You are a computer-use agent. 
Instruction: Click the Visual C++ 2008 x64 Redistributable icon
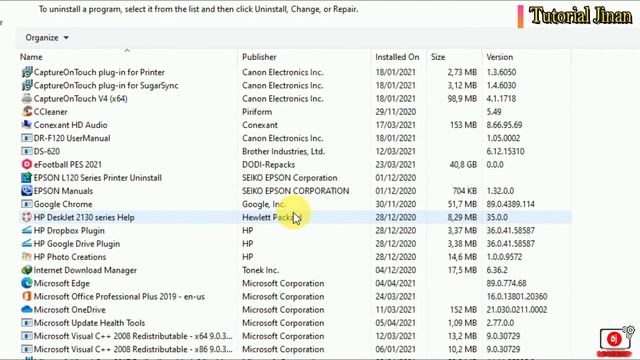pyautogui.click(x=27, y=336)
